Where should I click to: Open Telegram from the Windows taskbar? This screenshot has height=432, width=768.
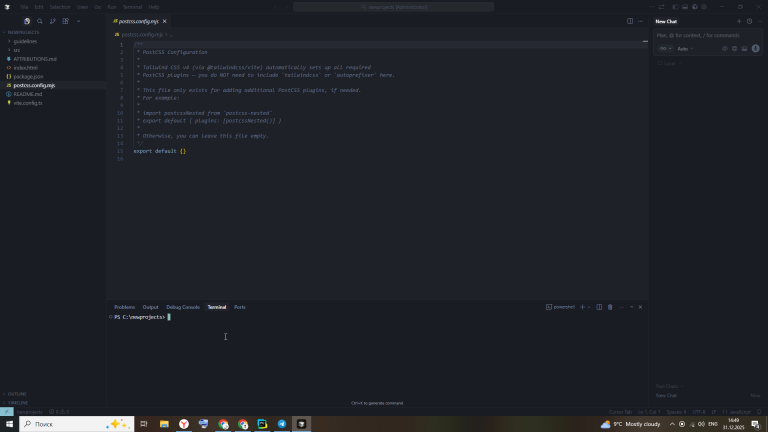pos(282,424)
